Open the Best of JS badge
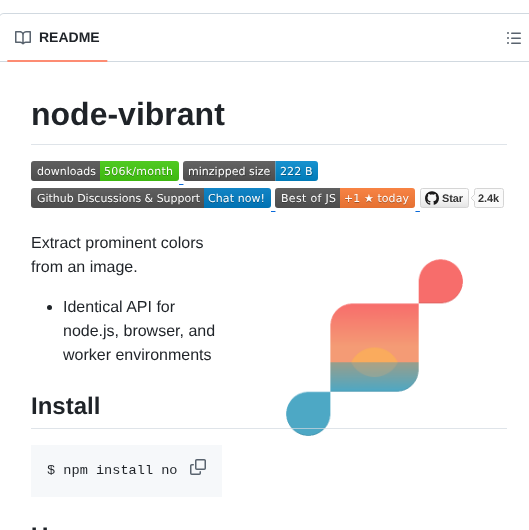The image size is (529, 530). [345, 198]
